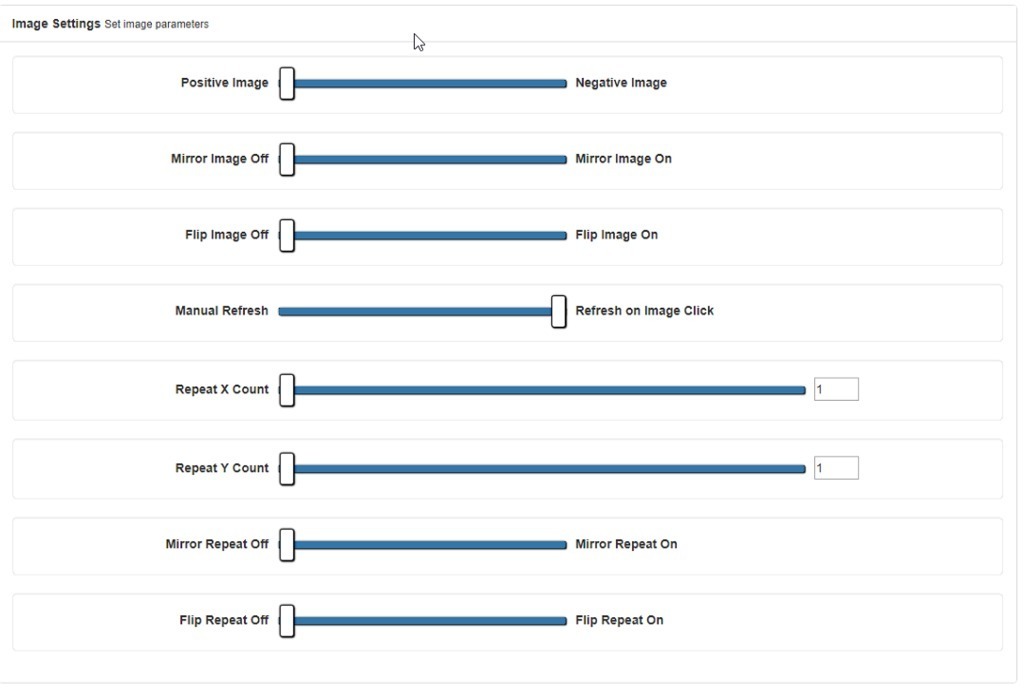Click the Mirror Repeat Off slider handle
The width and height of the screenshot is (1024, 698).
287,544
